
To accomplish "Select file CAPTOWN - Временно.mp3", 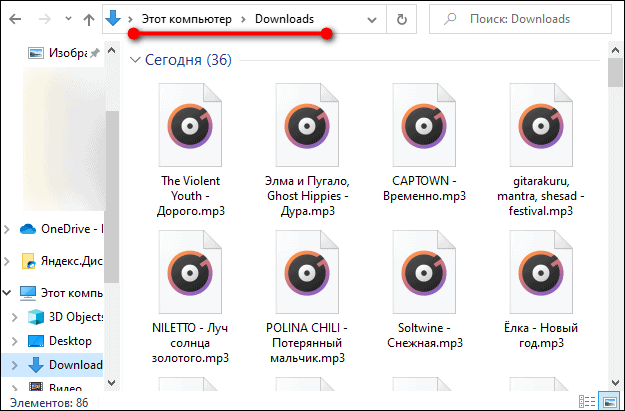I will 424,143.
